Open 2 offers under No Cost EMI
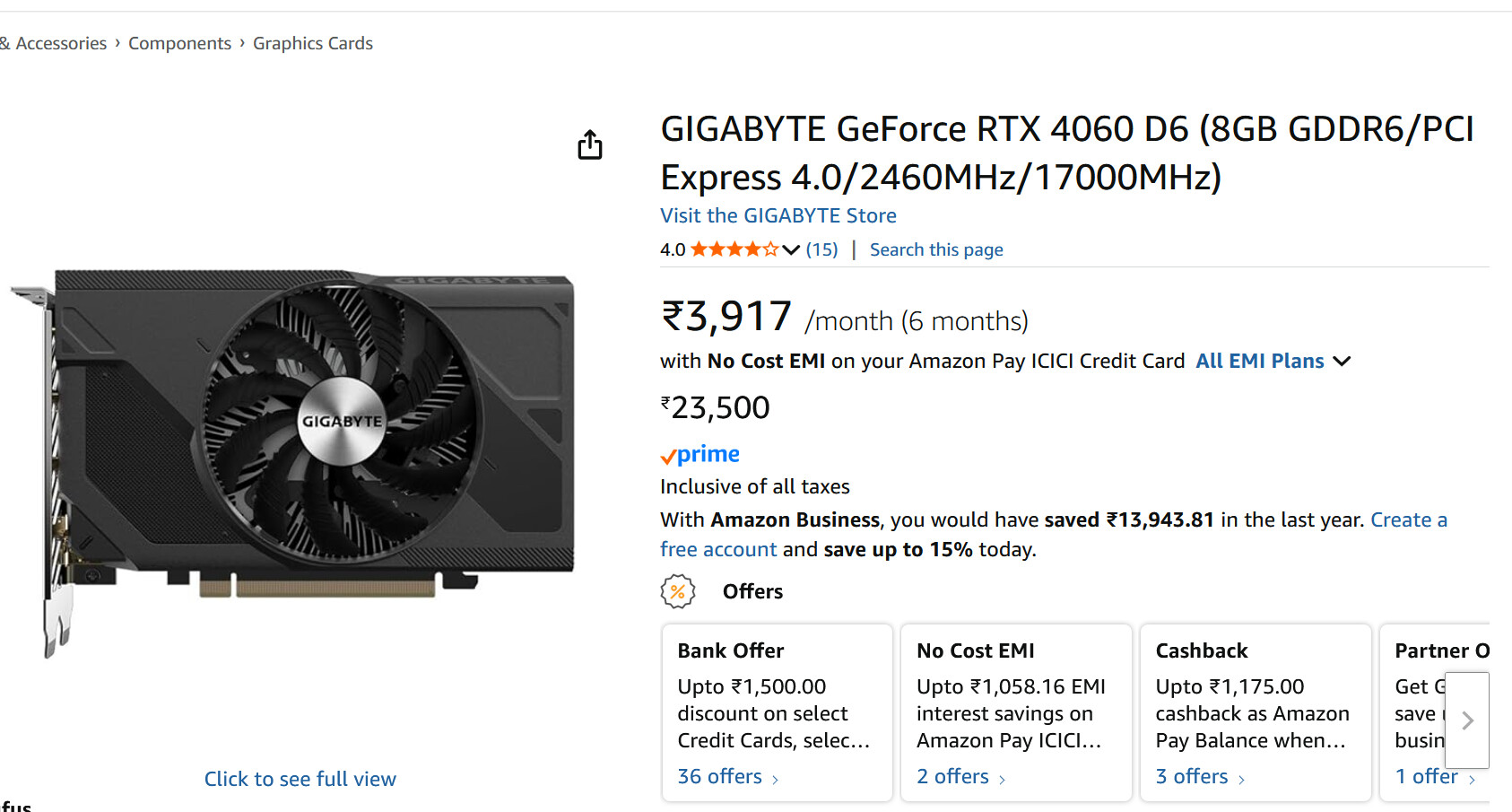 pyautogui.click(x=960, y=777)
